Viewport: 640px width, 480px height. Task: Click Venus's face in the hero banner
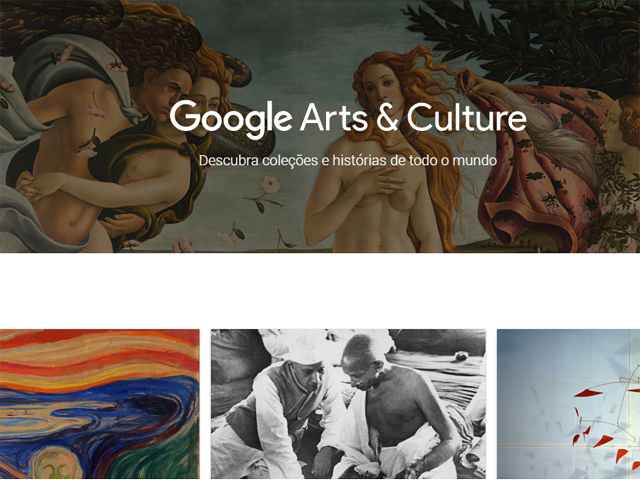click(x=380, y=89)
